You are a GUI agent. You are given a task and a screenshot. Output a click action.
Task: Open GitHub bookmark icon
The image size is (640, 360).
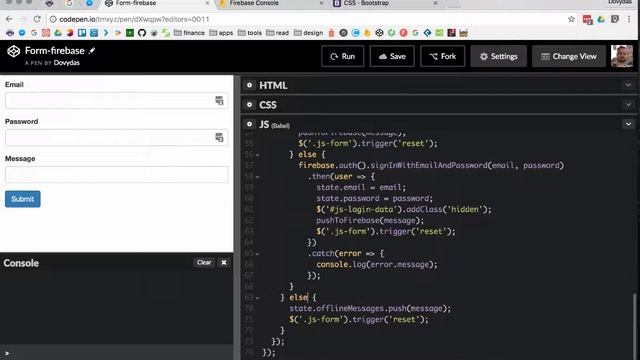point(142,33)
